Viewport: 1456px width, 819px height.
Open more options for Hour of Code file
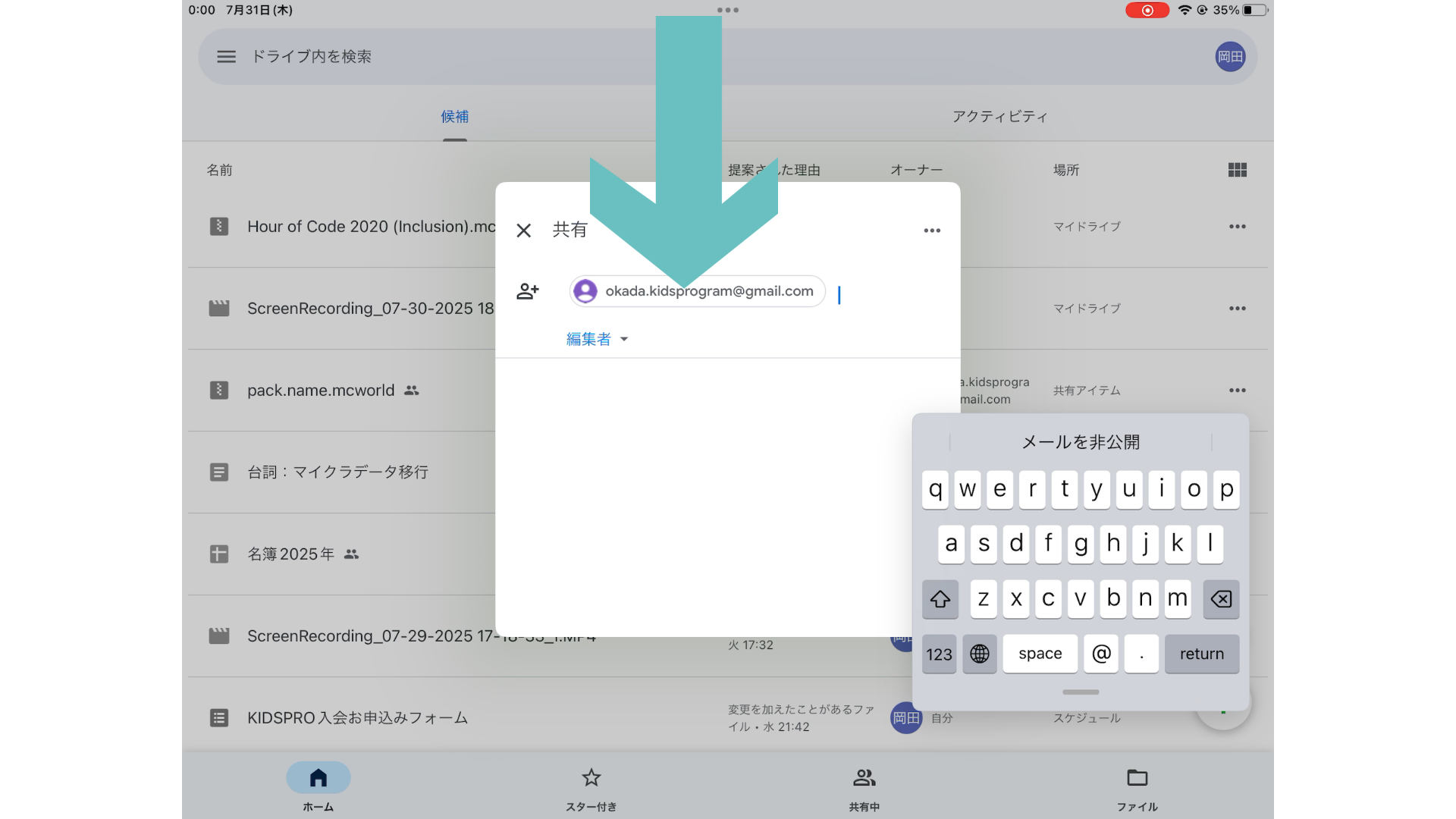pos(1237,227)
